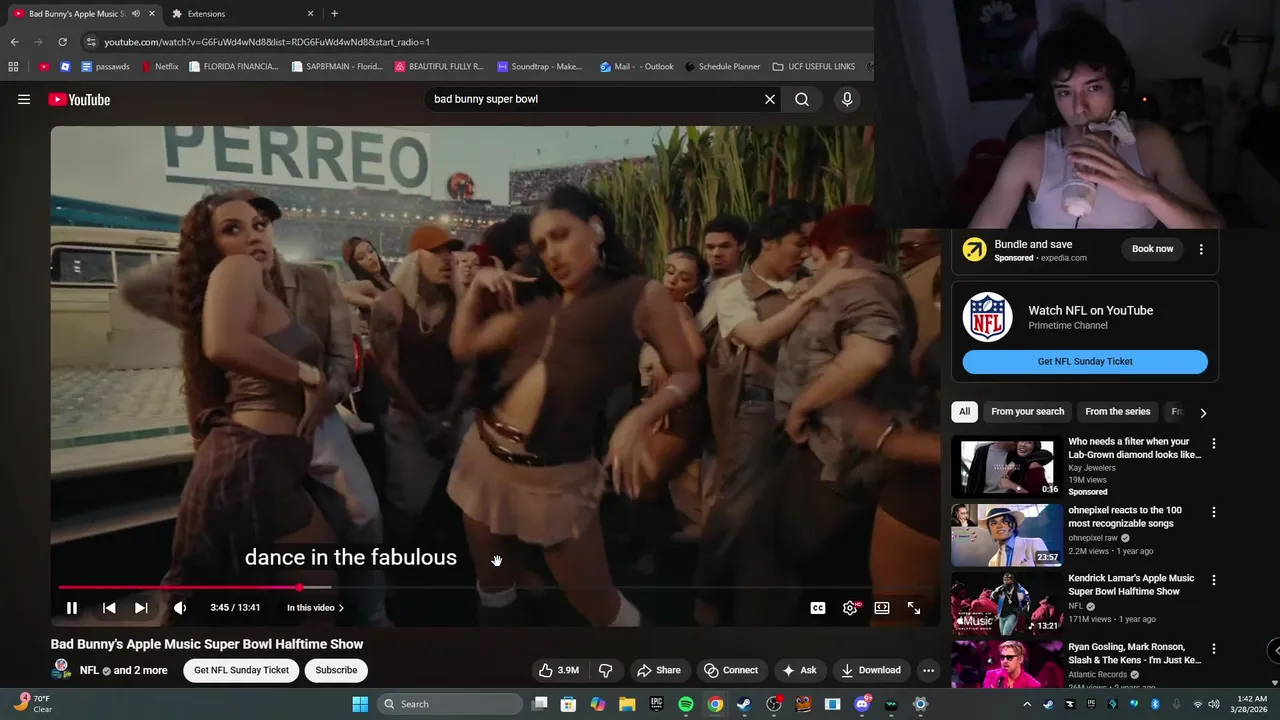This screenshot has width=1280, height=720.
Task: Select the 'All' filter chip
Action: tap(964, 411)
